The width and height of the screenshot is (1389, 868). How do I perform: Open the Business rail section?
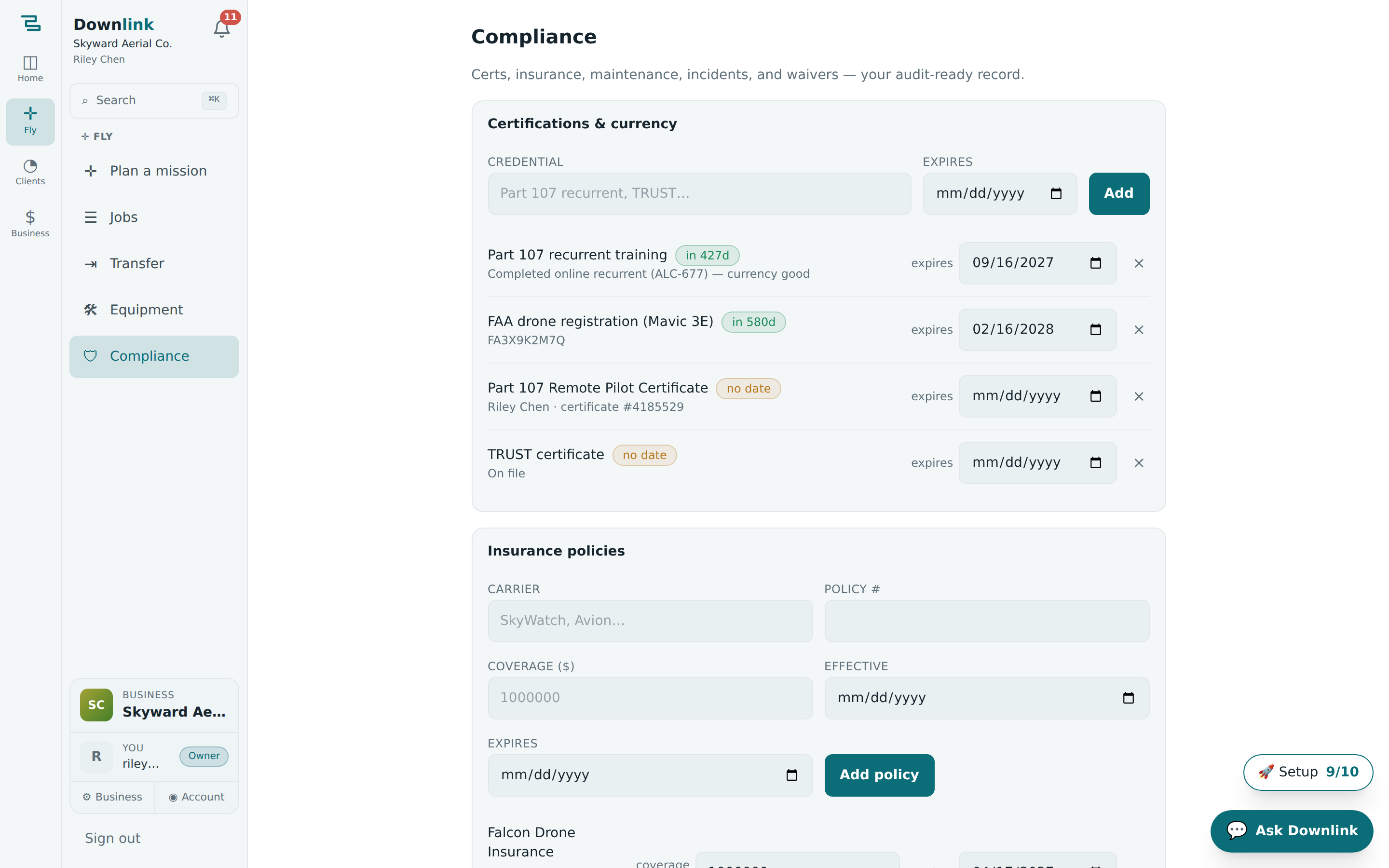(x=30, y=224)
